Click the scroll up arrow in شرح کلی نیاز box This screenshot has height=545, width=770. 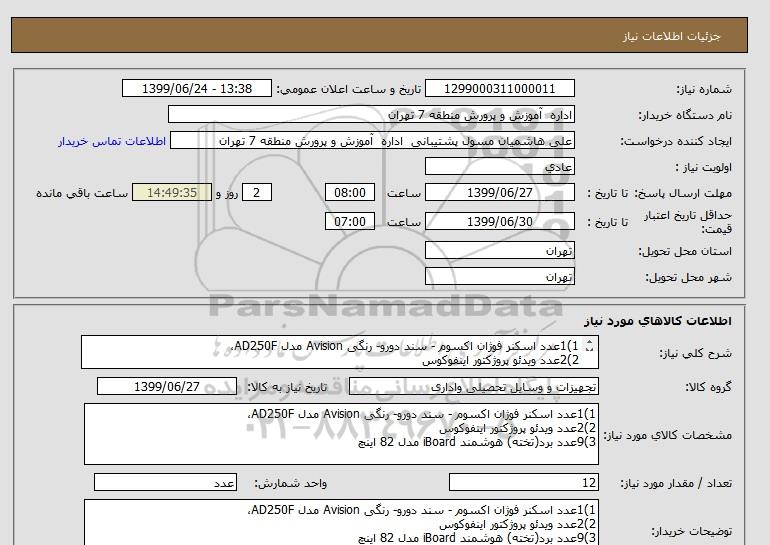(x=590, y=343)
